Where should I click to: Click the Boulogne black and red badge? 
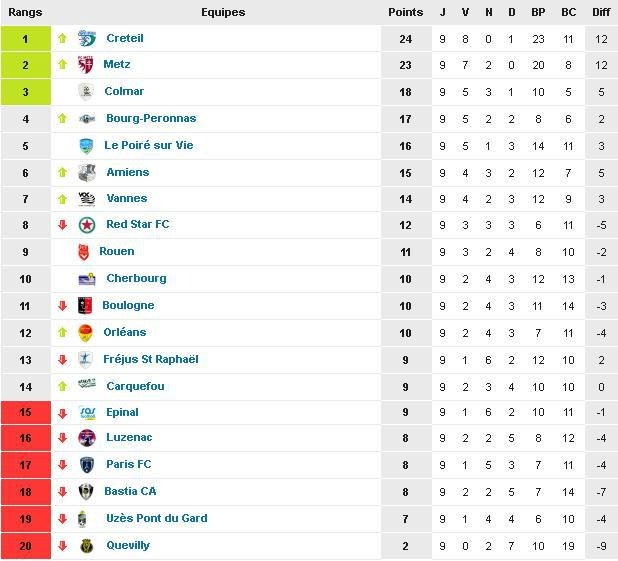point(85,306)
